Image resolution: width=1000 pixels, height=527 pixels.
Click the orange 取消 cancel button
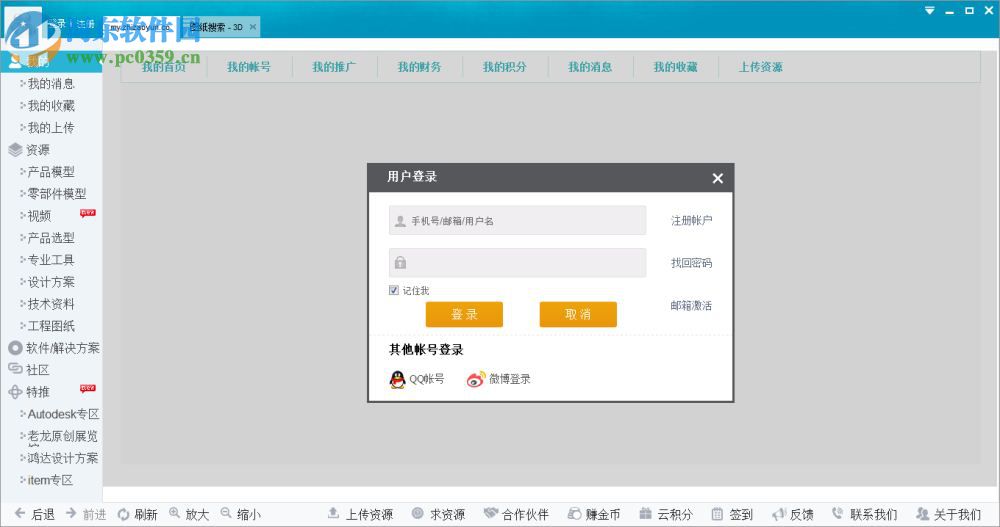578,315
